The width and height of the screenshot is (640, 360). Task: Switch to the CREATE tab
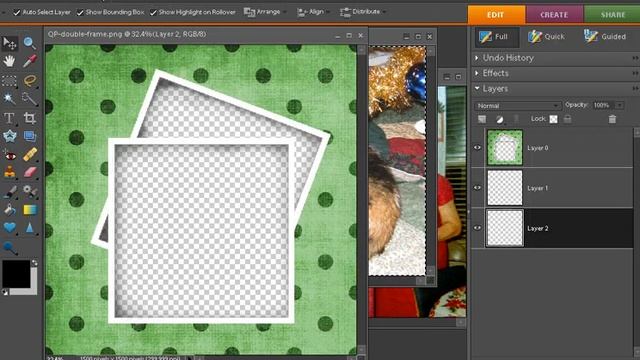554,15
